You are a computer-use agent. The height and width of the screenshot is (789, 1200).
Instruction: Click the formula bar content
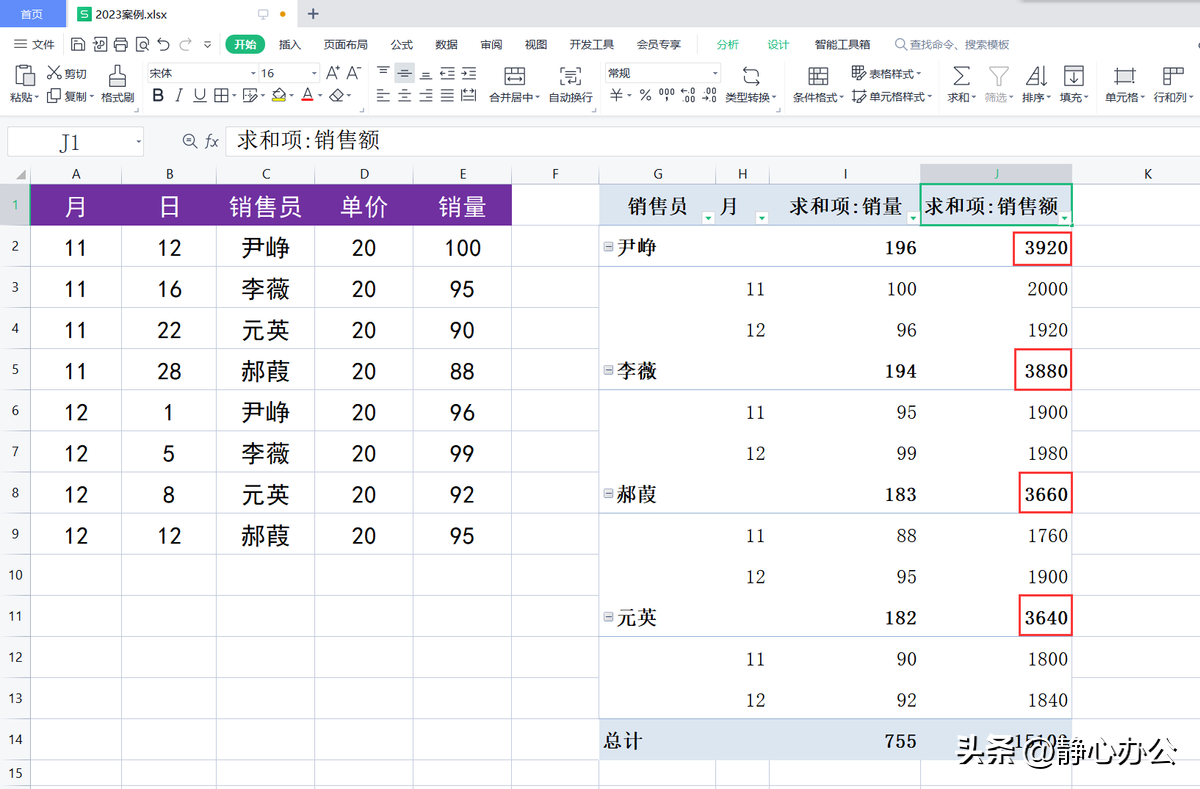click(x=712, y=142)
